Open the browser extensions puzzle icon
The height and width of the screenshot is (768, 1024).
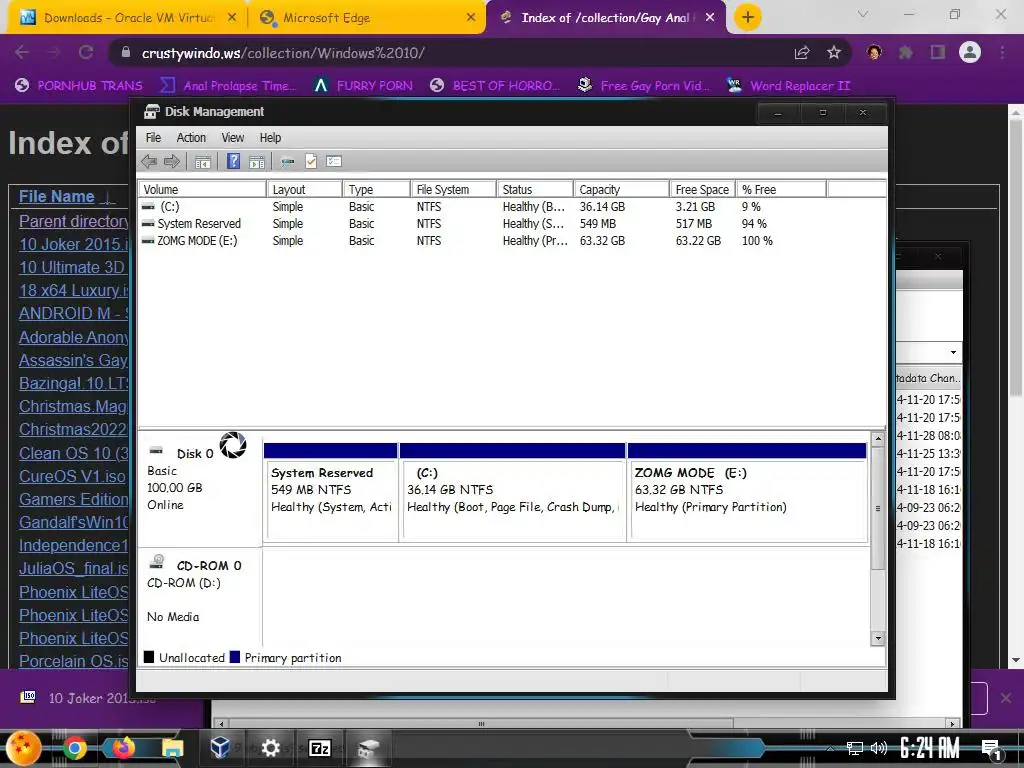click(906, 52)
